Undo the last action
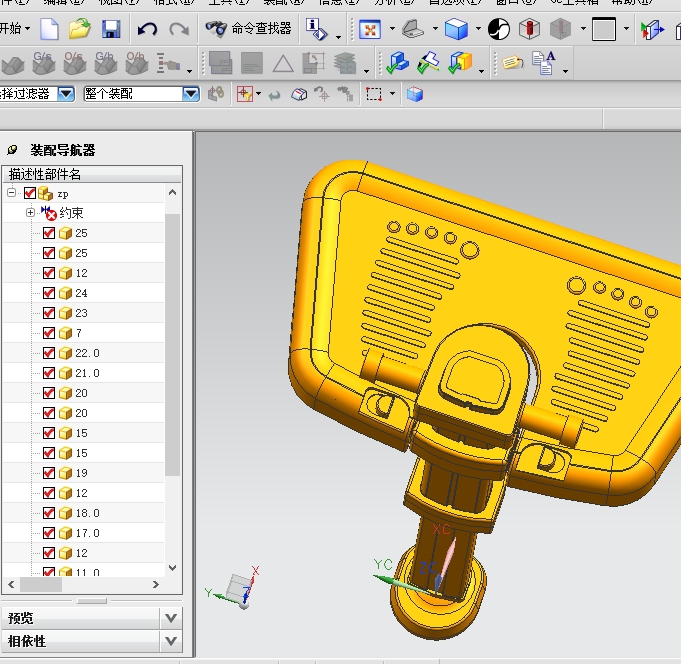Viewport: 681px width, 664px height. pyautogui.click(x=148, y=29)
